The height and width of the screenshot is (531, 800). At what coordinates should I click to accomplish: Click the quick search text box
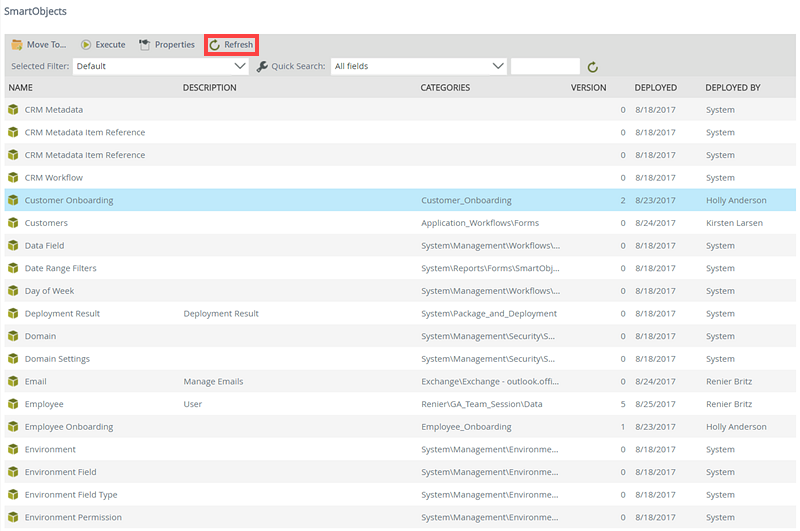pyautogui.click(x=545, y=66)
